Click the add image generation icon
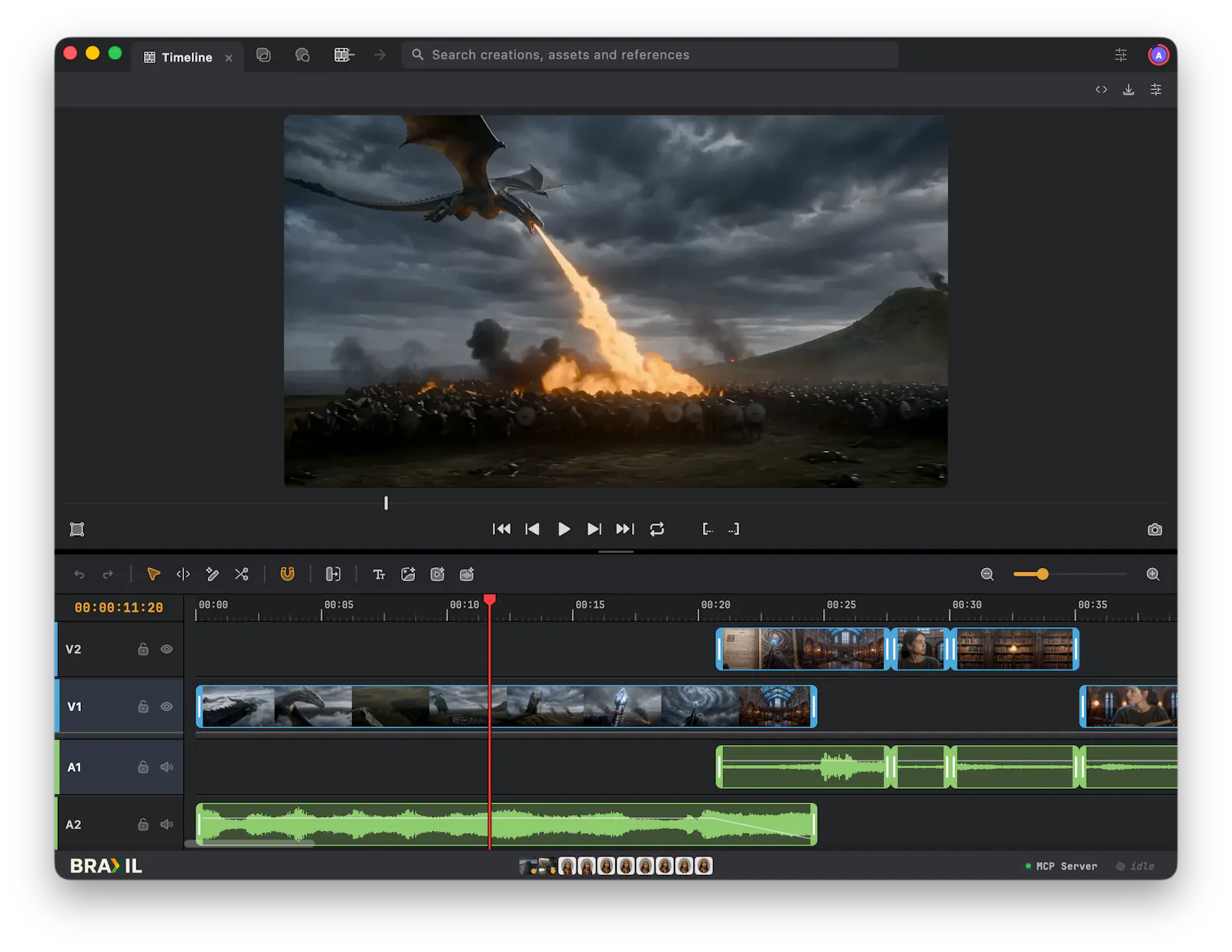1232x952 pixels. (408, 574)
